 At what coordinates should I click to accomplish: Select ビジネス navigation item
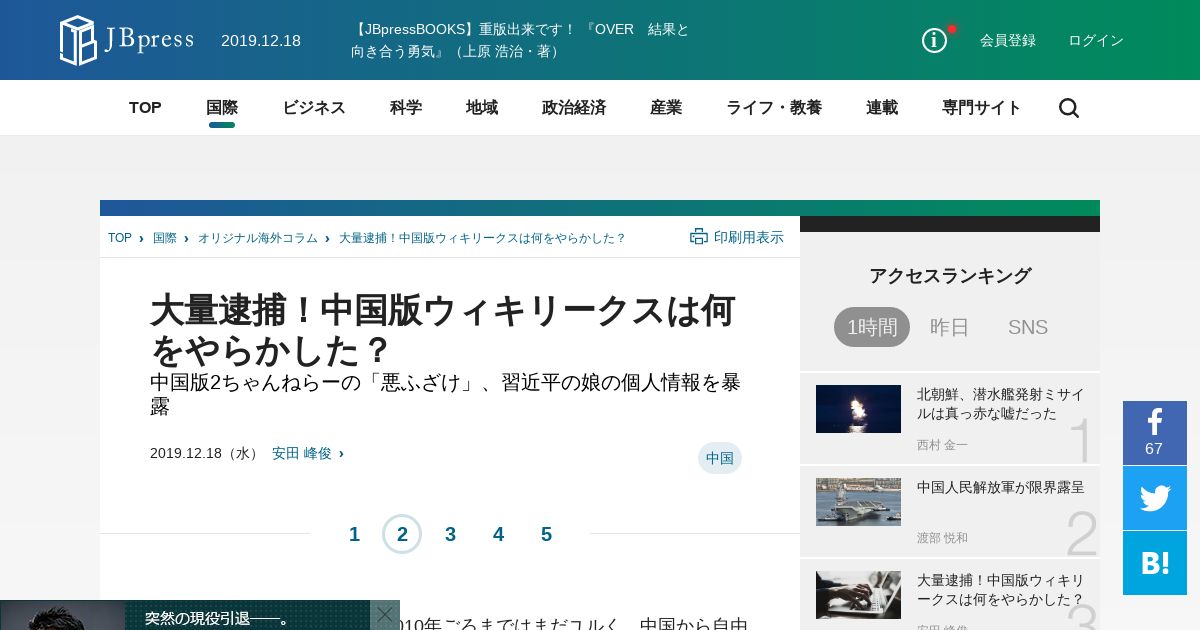click(314, 108)
